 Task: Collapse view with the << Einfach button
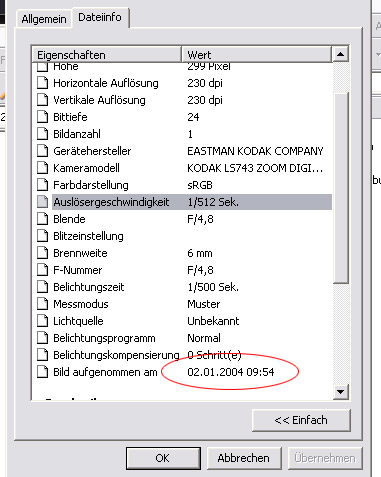pos(301,420)
